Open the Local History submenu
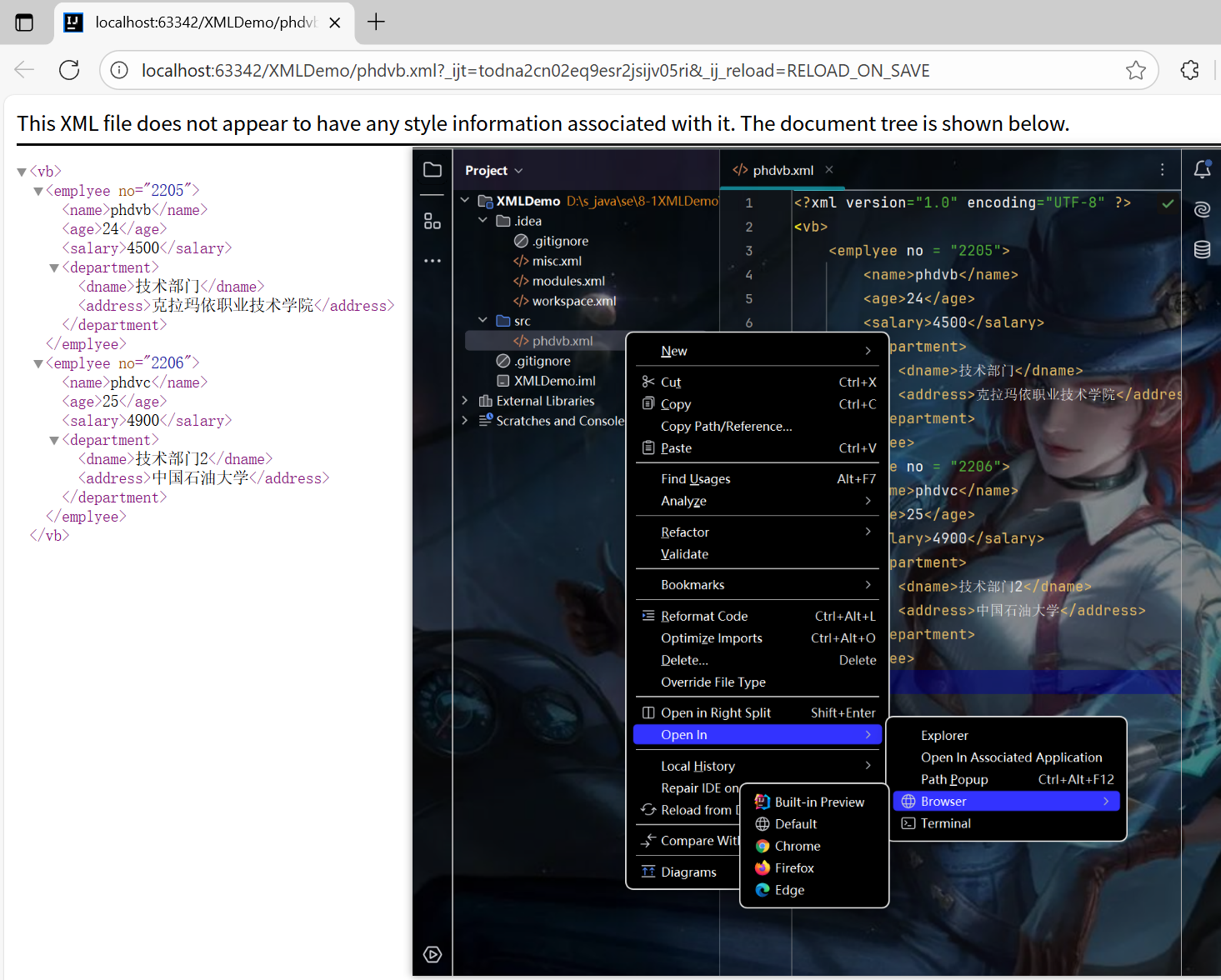 click(756, 766)
